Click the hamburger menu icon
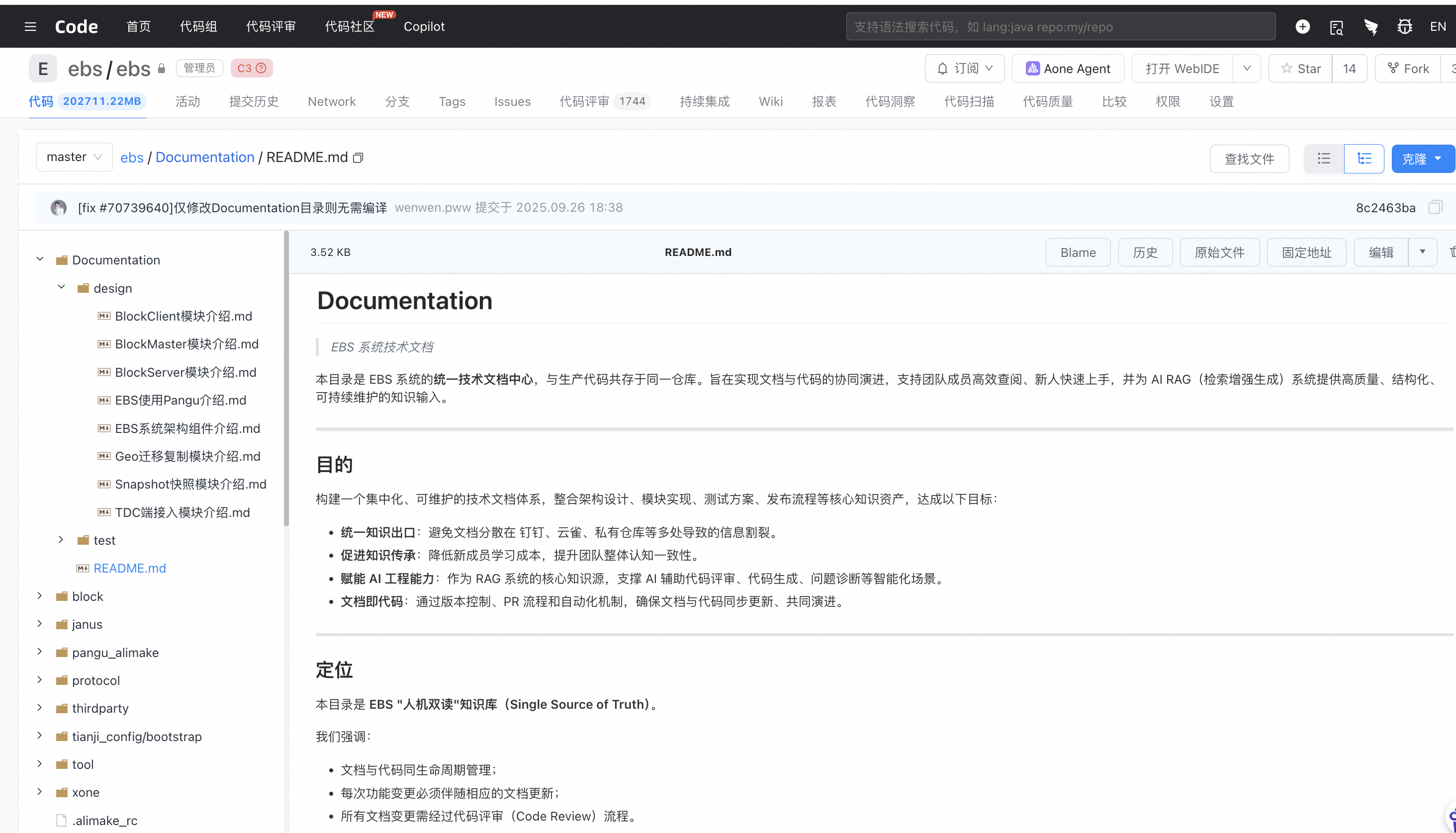The height and width of the screenshot is (833, 1456). [30, 26]
